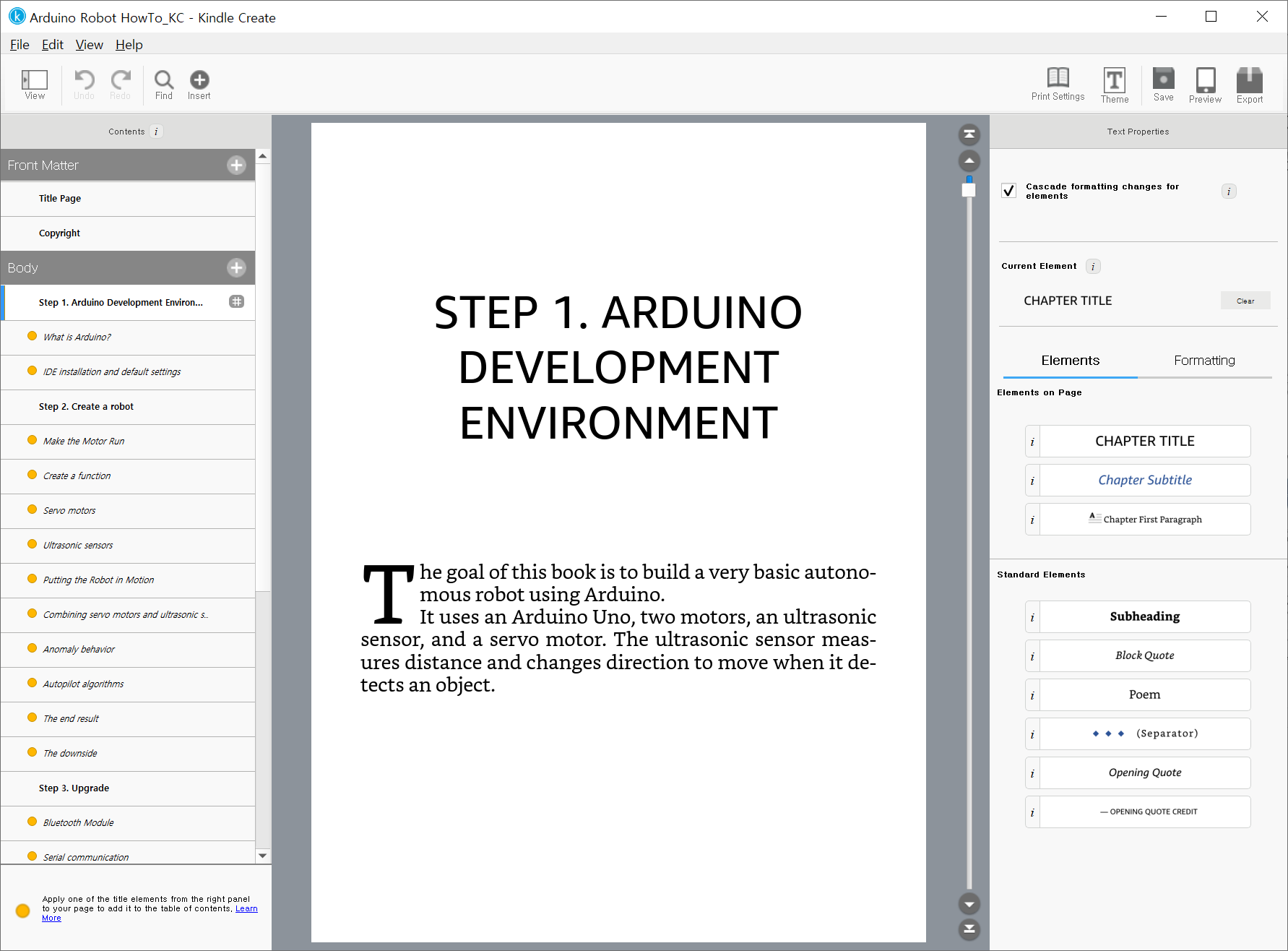Image resolution: width=1288 pixels, height=951 pixels.
Task: Apply Chapter First Paragraph element
Action: point(1145,520)
